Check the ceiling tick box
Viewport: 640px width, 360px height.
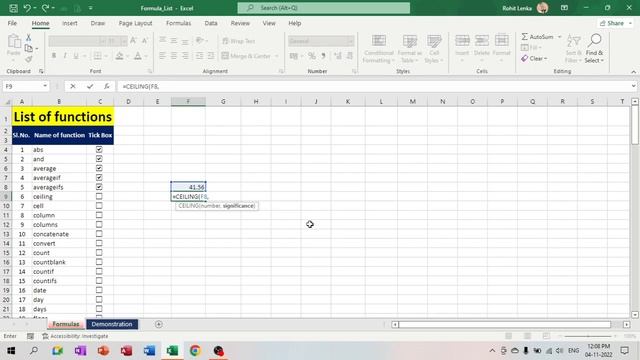[99, 196]
